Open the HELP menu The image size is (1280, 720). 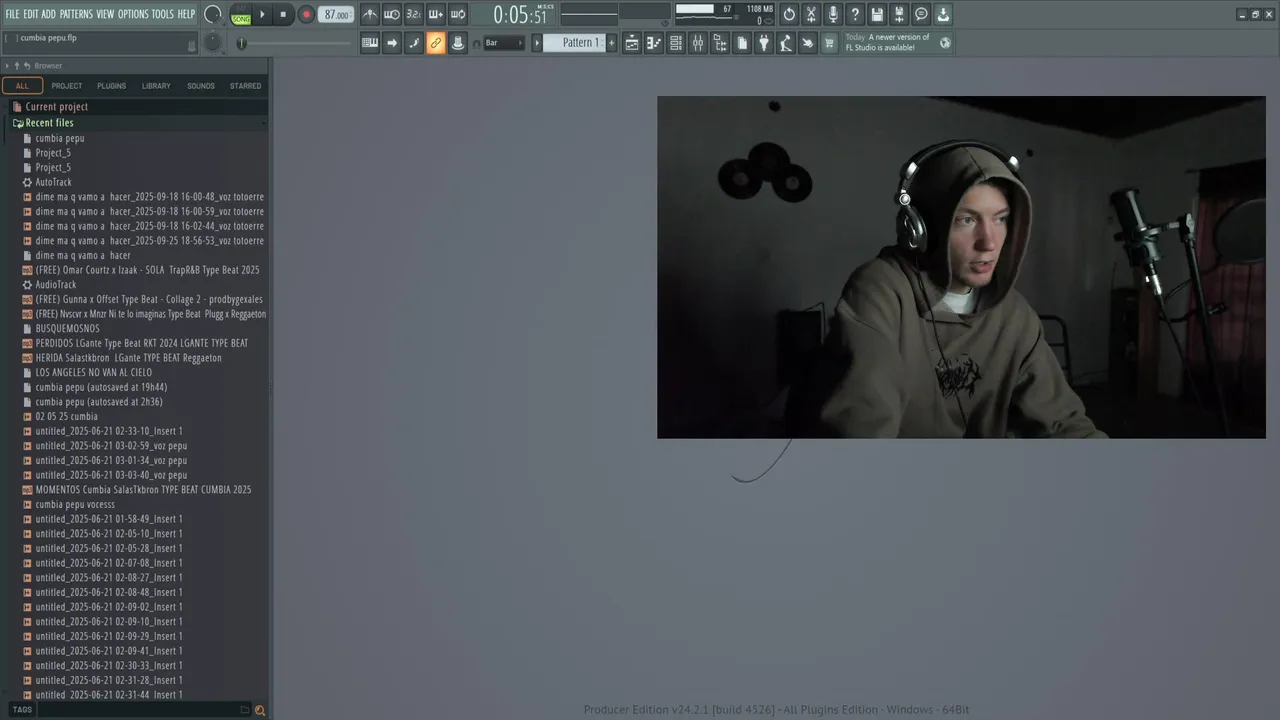pyautogui.click(x=186, y=14)
